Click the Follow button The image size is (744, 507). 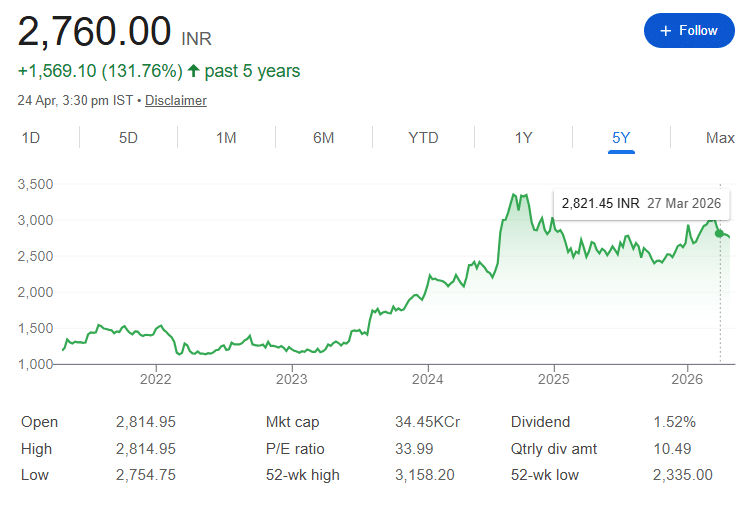[689, 31]
